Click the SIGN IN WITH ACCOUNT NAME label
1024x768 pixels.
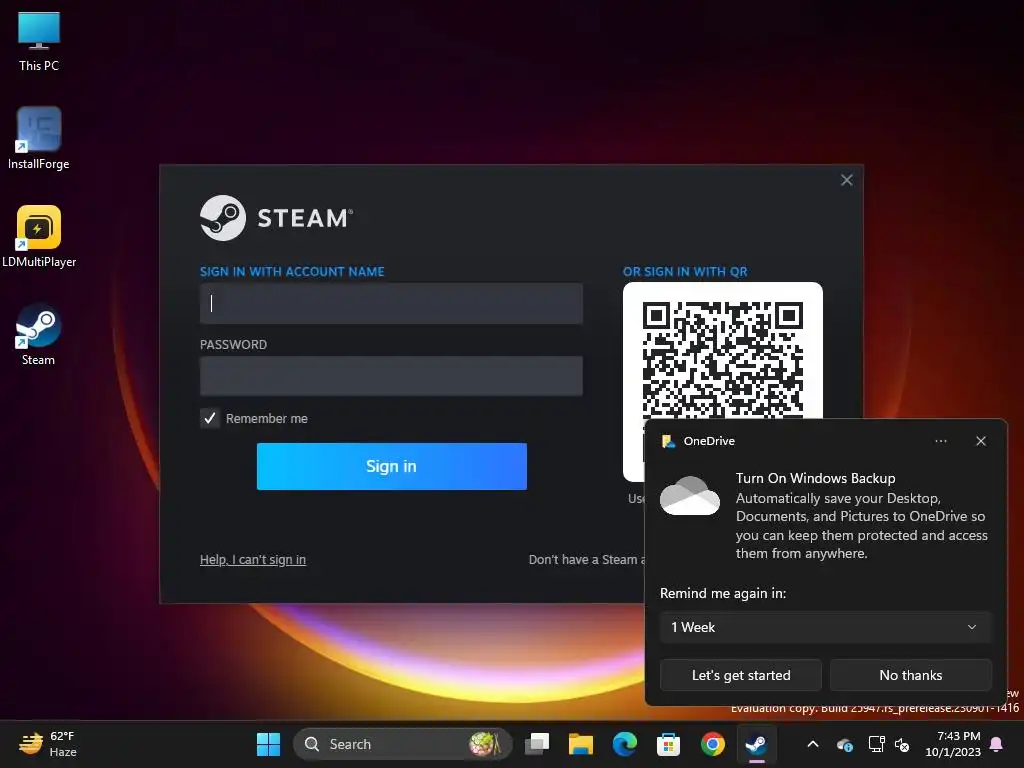(292, 272)
